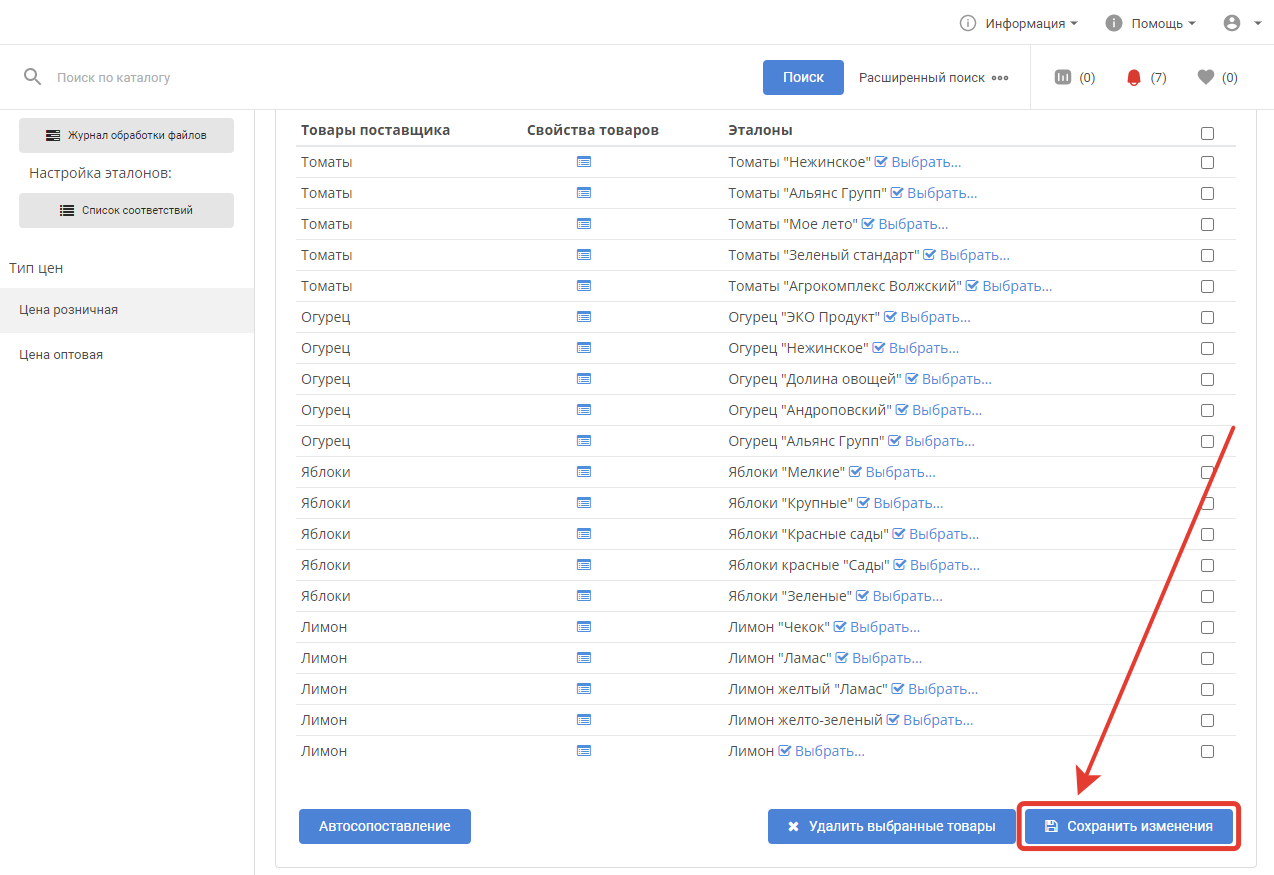Open properties icon for Яблоки "Мелкие" row
Viewport: 1274px width, 875px height.
coord(584,472)
